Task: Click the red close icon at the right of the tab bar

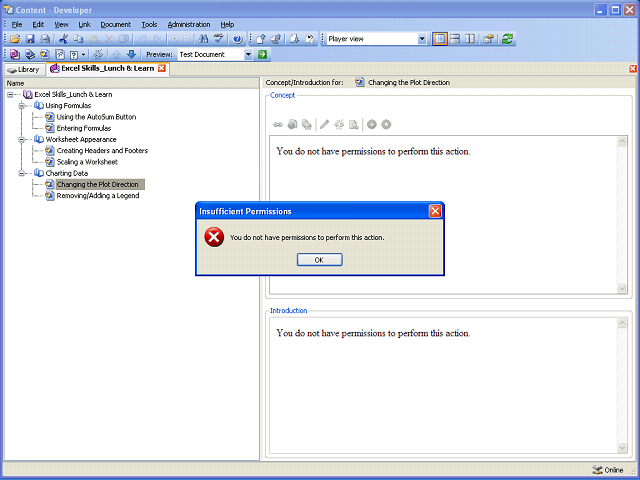Action: (x=633, y=69)
